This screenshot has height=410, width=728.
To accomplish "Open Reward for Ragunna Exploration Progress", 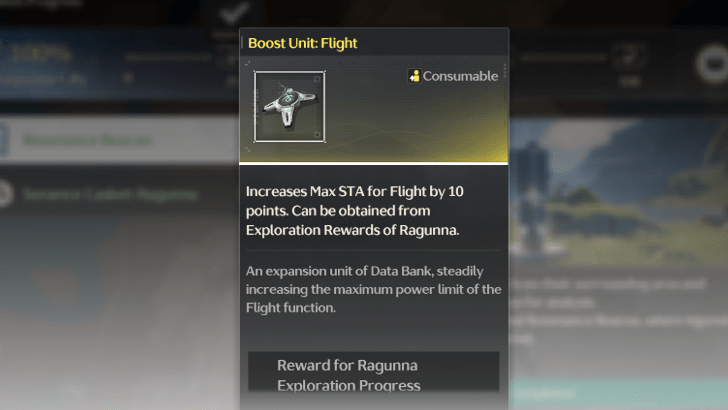I will point(373,372).
